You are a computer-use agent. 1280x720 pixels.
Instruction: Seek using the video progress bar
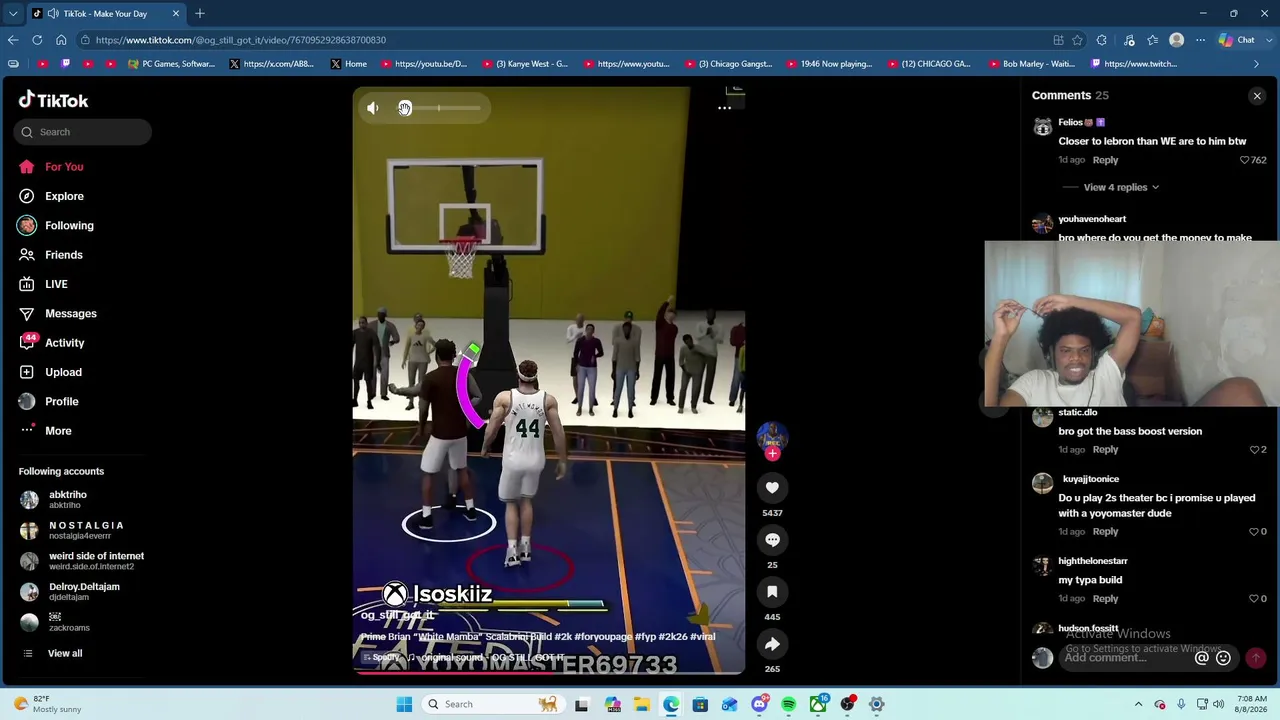pyautogui.click(x=548, y=672)
